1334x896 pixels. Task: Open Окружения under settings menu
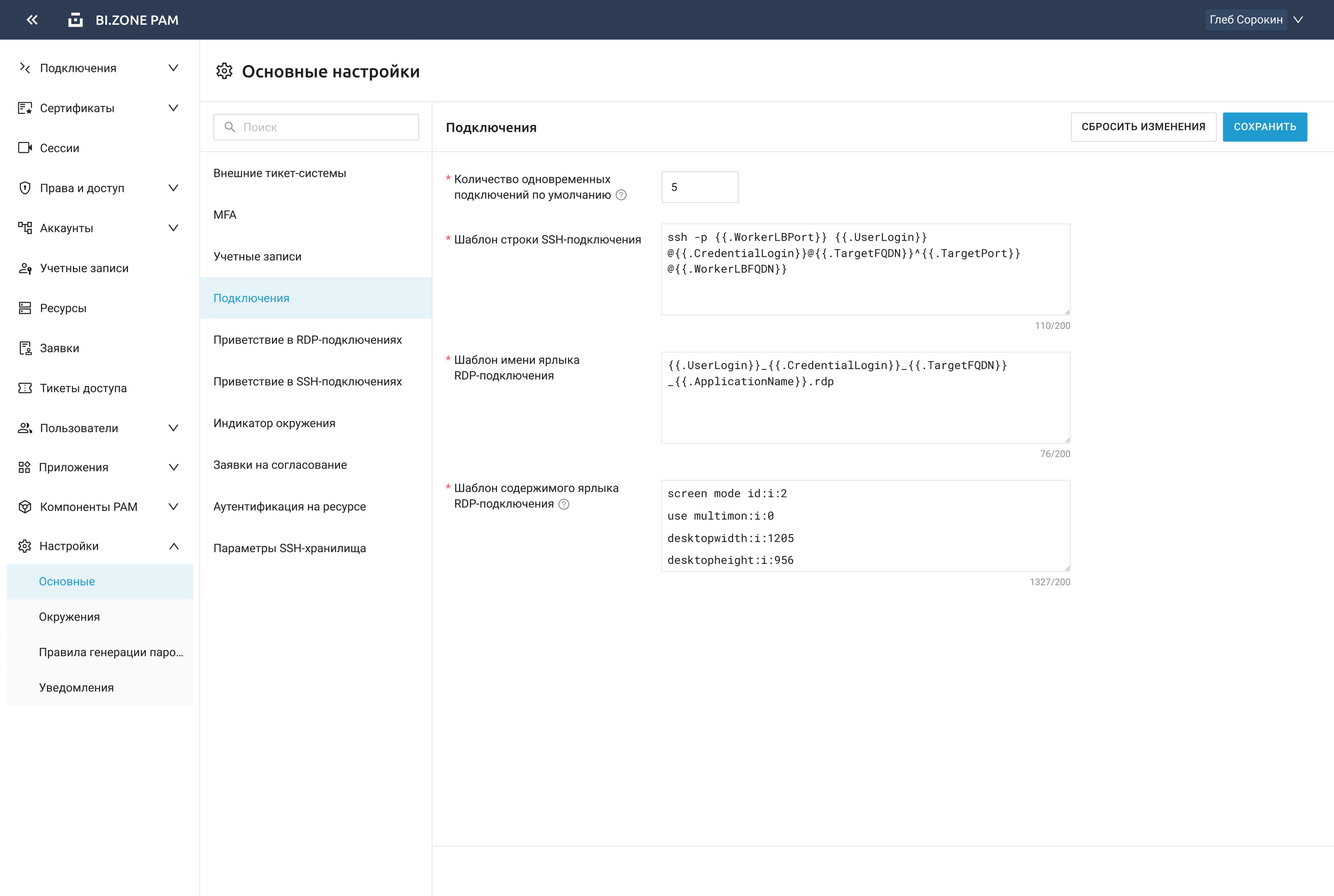click(x=69, y=617)
